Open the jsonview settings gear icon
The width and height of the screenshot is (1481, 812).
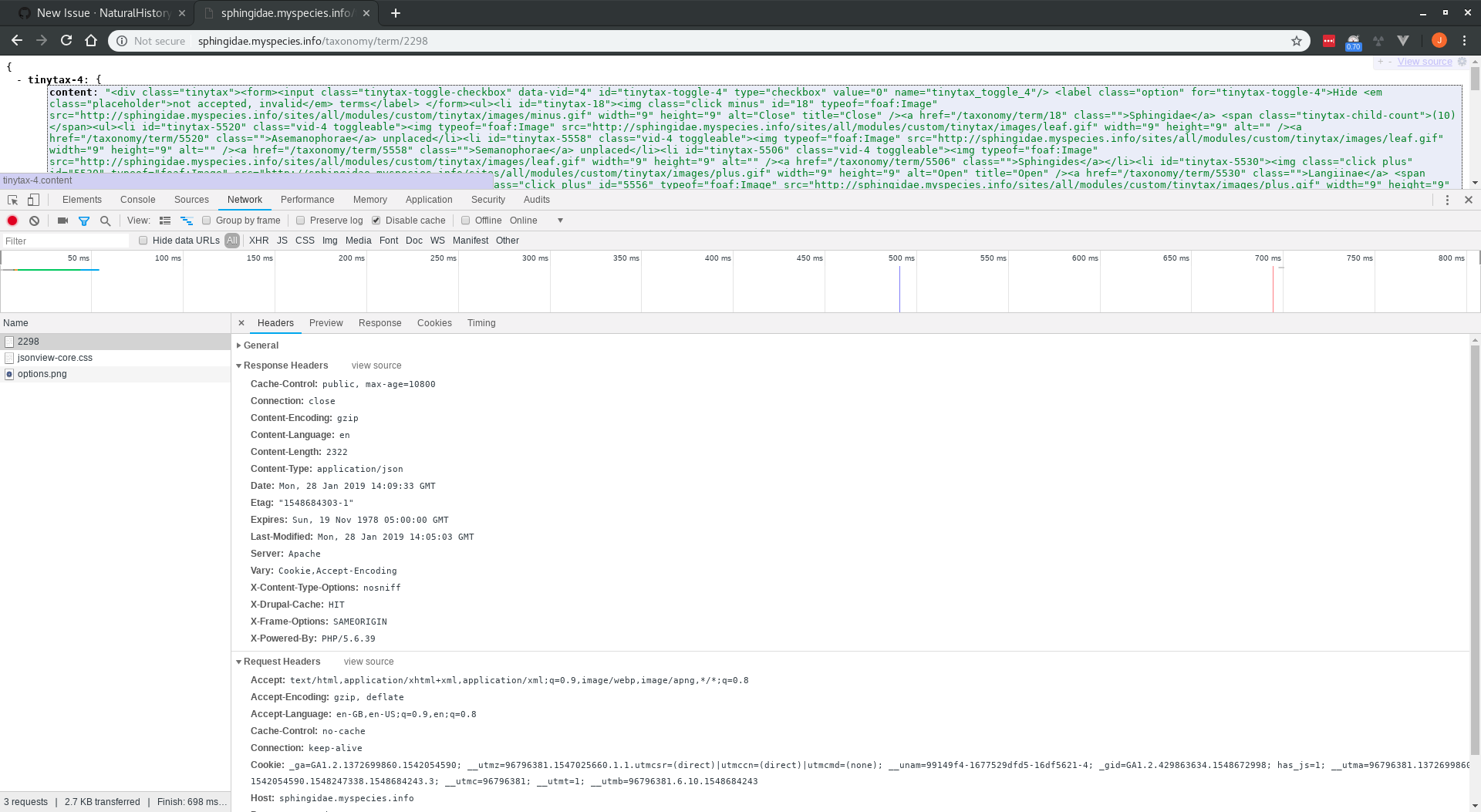[x=1462, y=62]
